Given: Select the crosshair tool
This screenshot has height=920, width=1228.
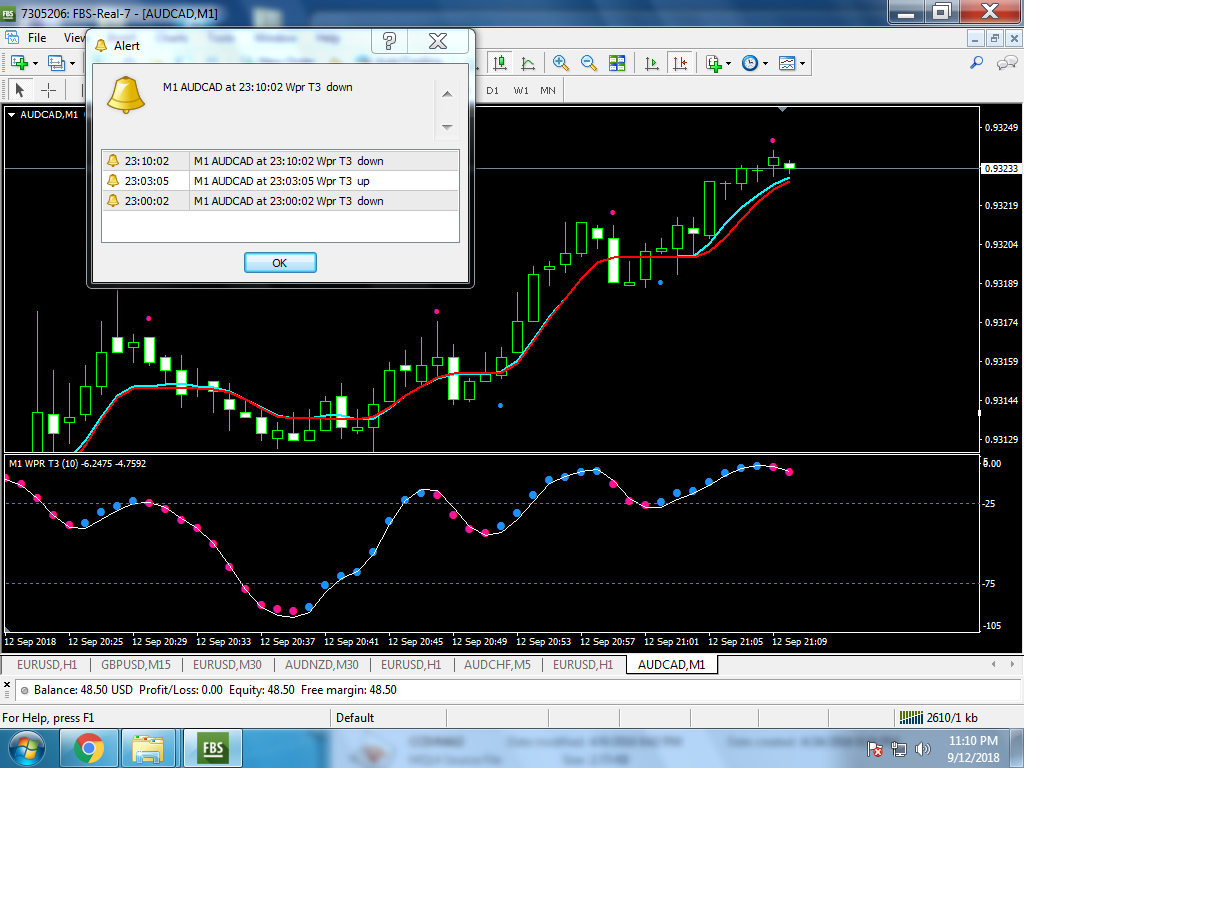Looking at the screenshot, I should point(48,90).
